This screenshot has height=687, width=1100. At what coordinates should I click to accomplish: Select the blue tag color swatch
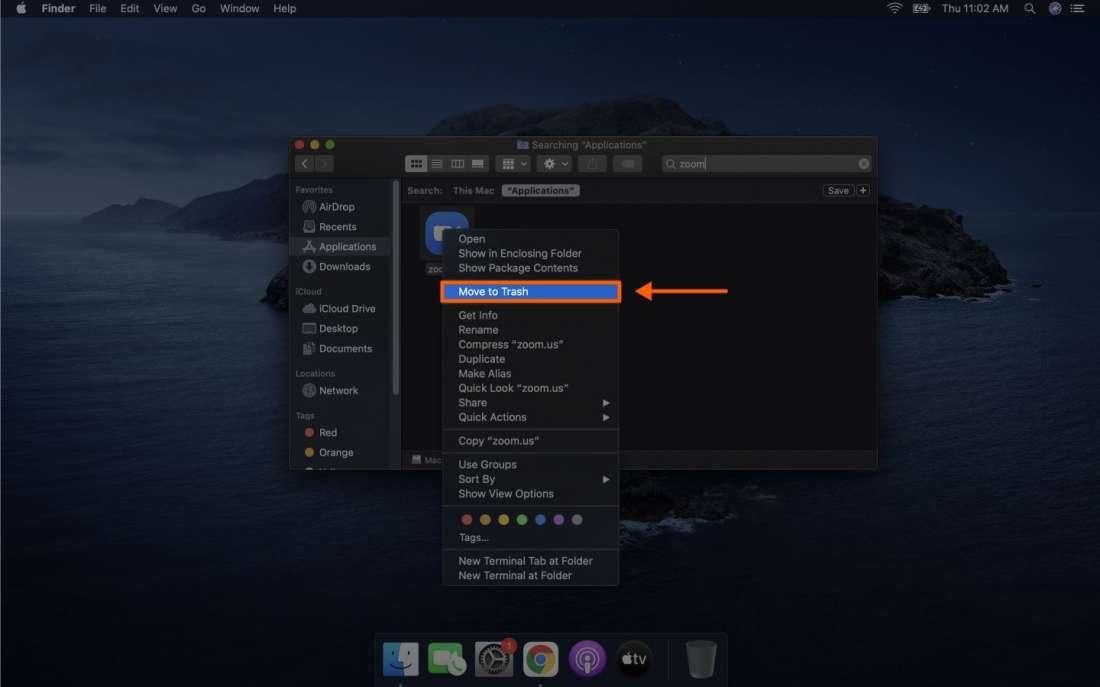pyautogui.click(x=540, y=519)
